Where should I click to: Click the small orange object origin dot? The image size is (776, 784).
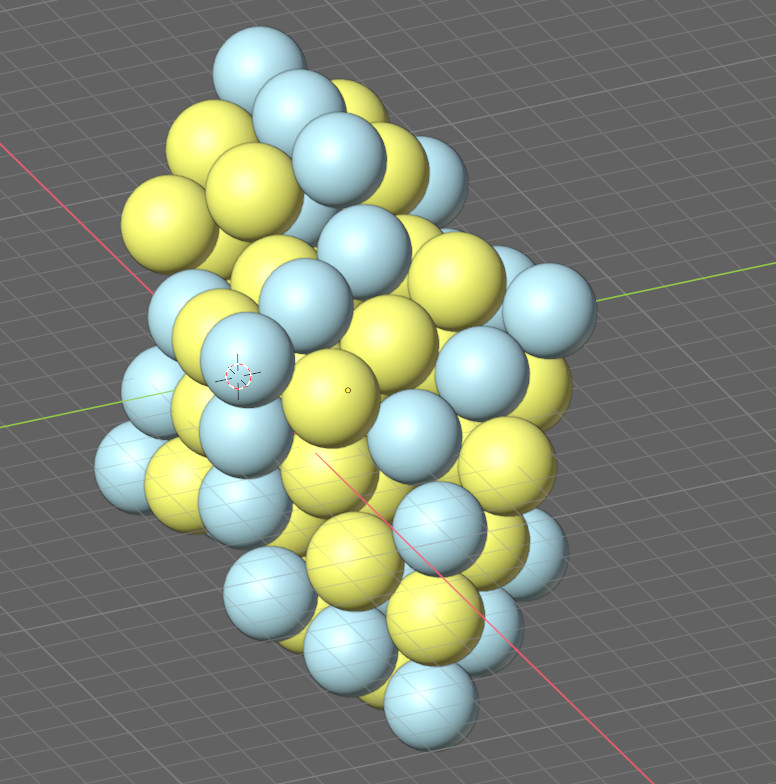348,390
